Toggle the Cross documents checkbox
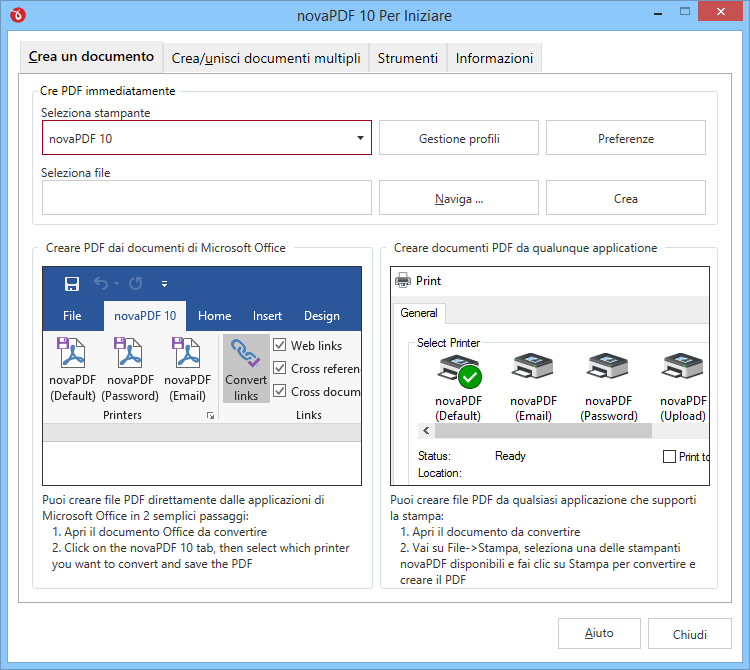750x670 pixels. pos(279,391)
